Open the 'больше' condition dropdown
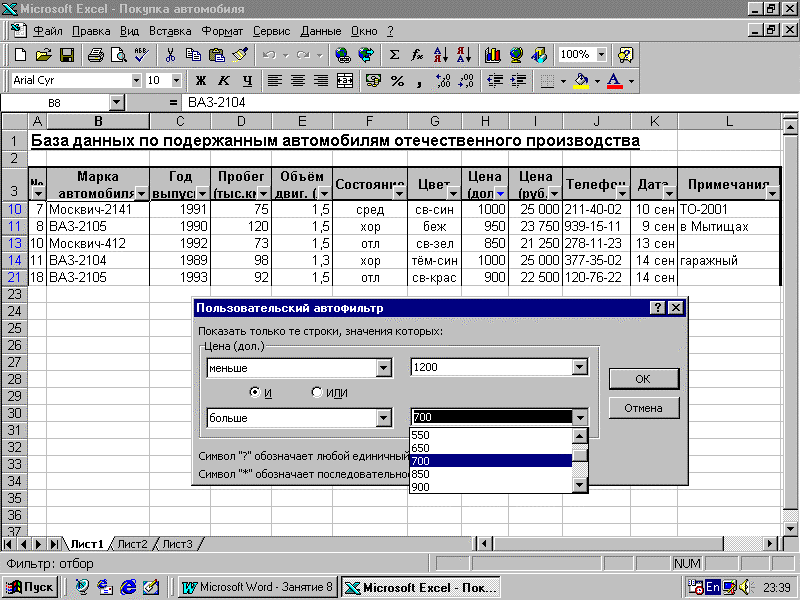The height and width of the screenshot is (600, 800). (384, 418)
